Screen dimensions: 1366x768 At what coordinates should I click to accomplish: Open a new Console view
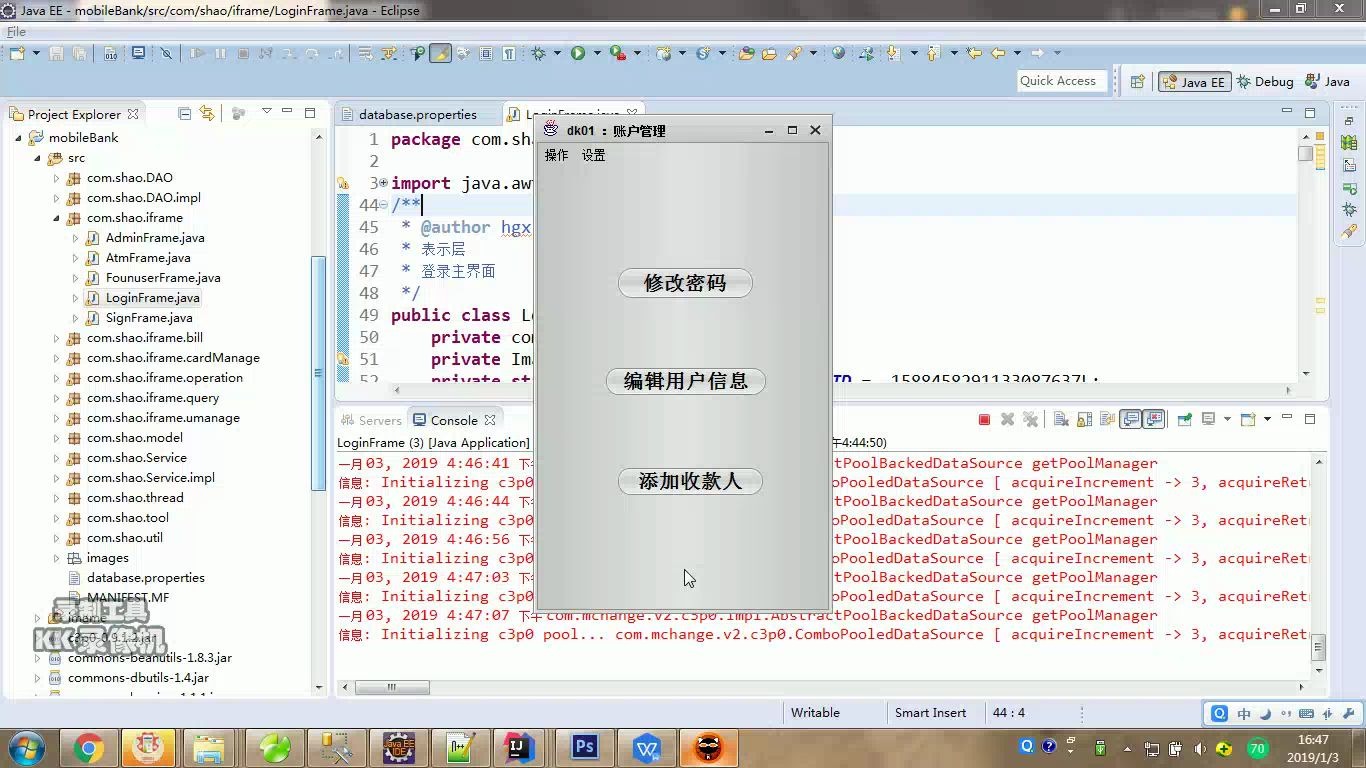[1248, 420]
